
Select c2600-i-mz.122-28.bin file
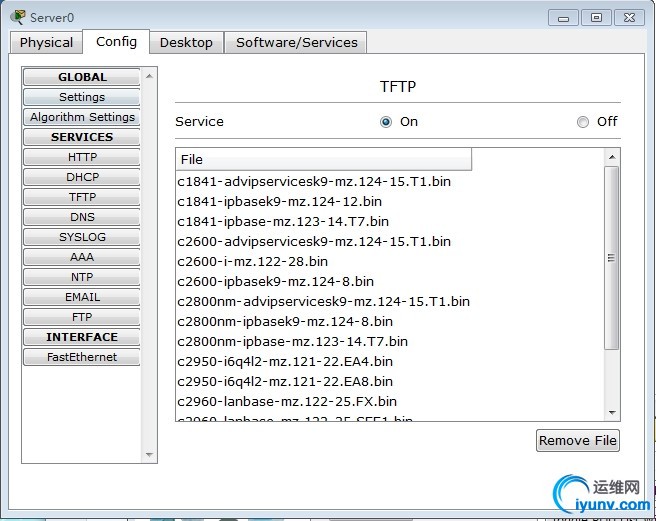point(252,262)
